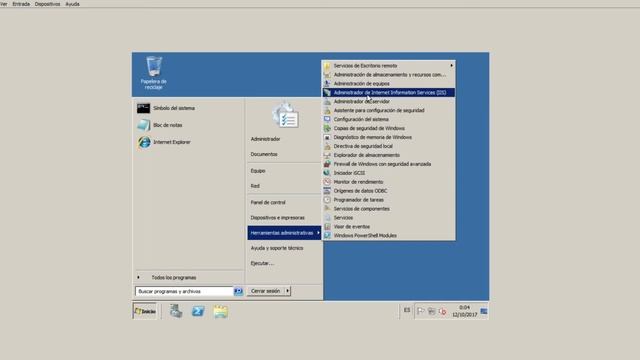Click Copias de seguridad de Windows icon
Screen dimensions: 640x360
click(x=327, y=128)
